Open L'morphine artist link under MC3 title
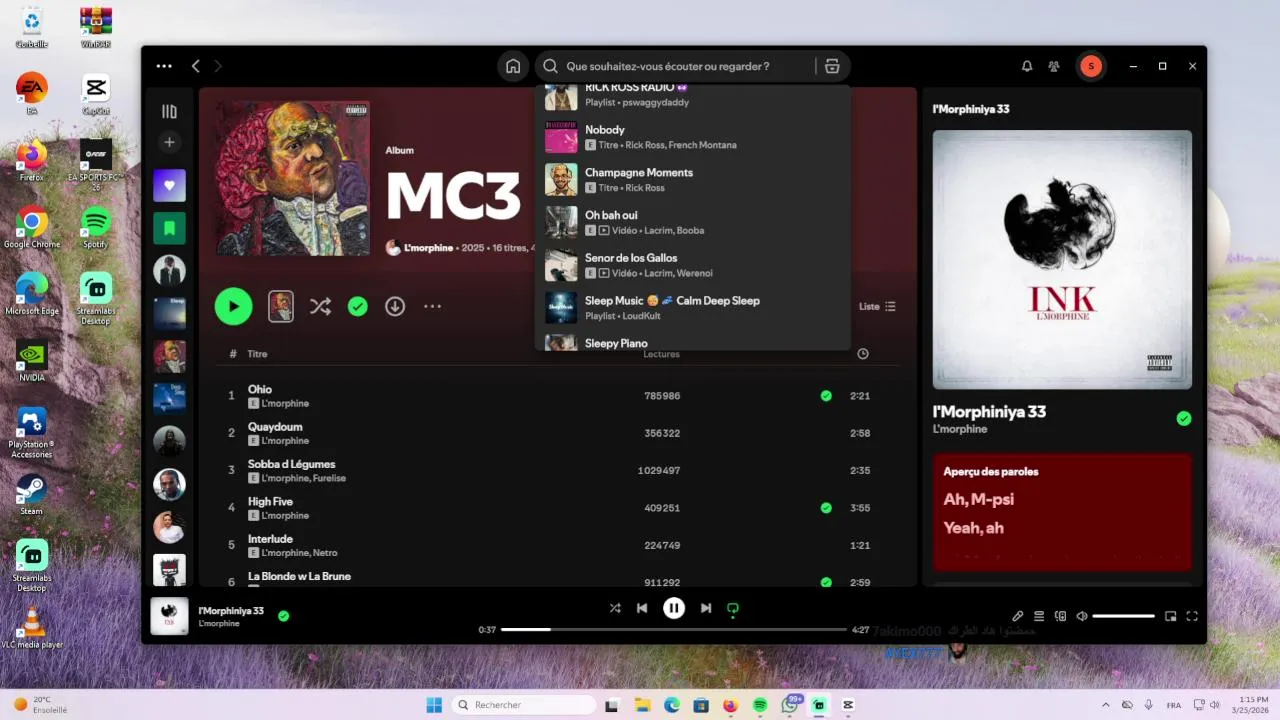The image size is (1280, 720). [428, 247]
